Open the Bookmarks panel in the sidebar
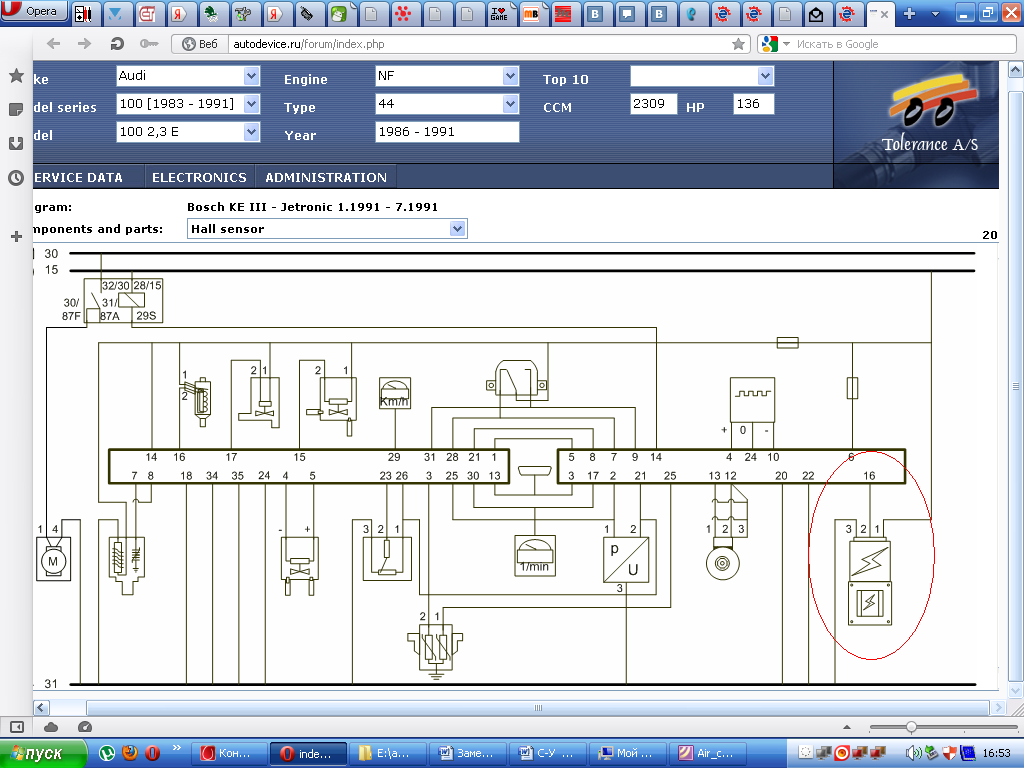This screenshot has width=1024, height=768. 16,76
